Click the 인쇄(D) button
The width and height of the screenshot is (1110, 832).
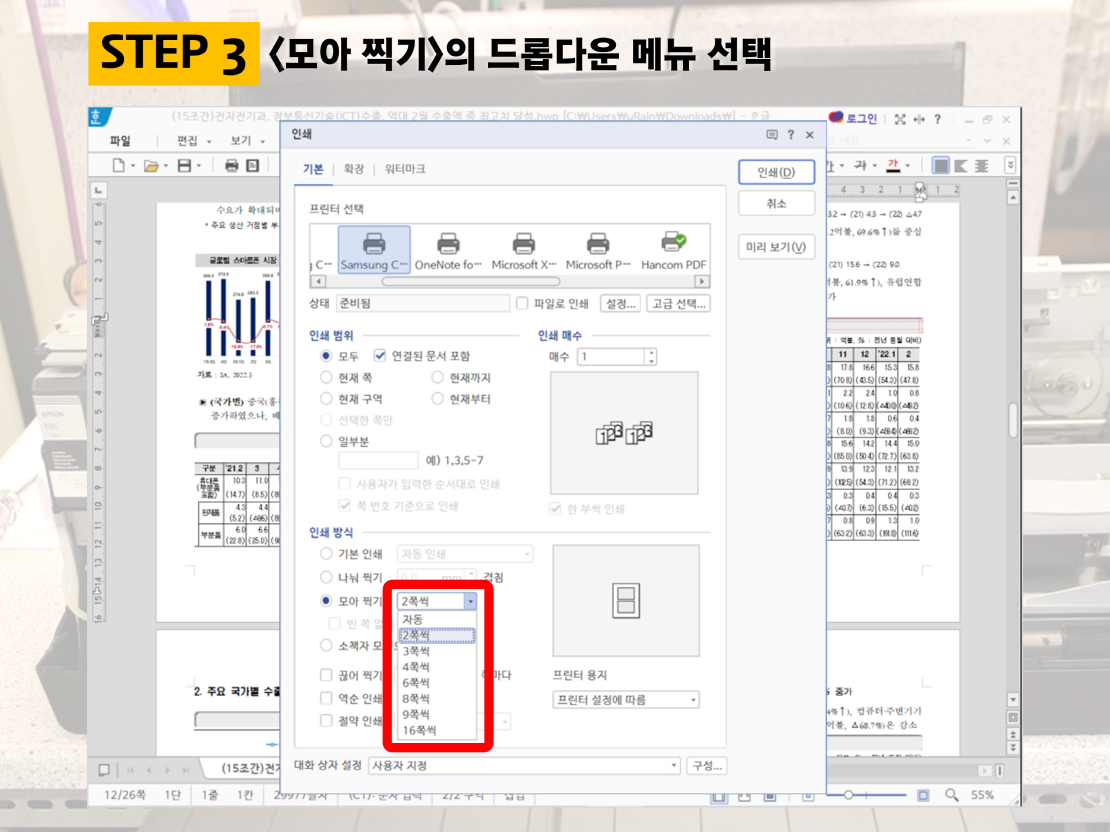coord(777,172)
